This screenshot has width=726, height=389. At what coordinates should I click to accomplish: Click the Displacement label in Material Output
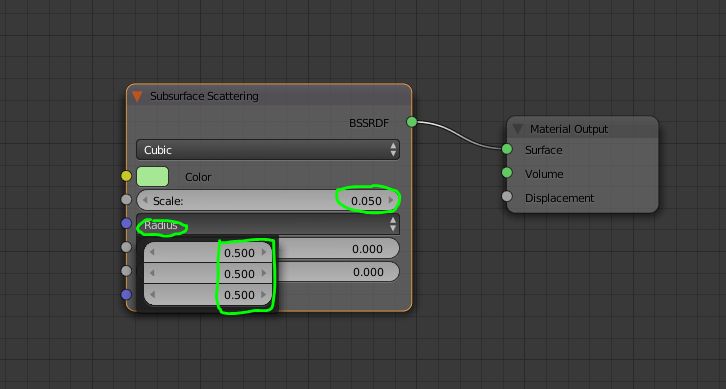(559, 198)
